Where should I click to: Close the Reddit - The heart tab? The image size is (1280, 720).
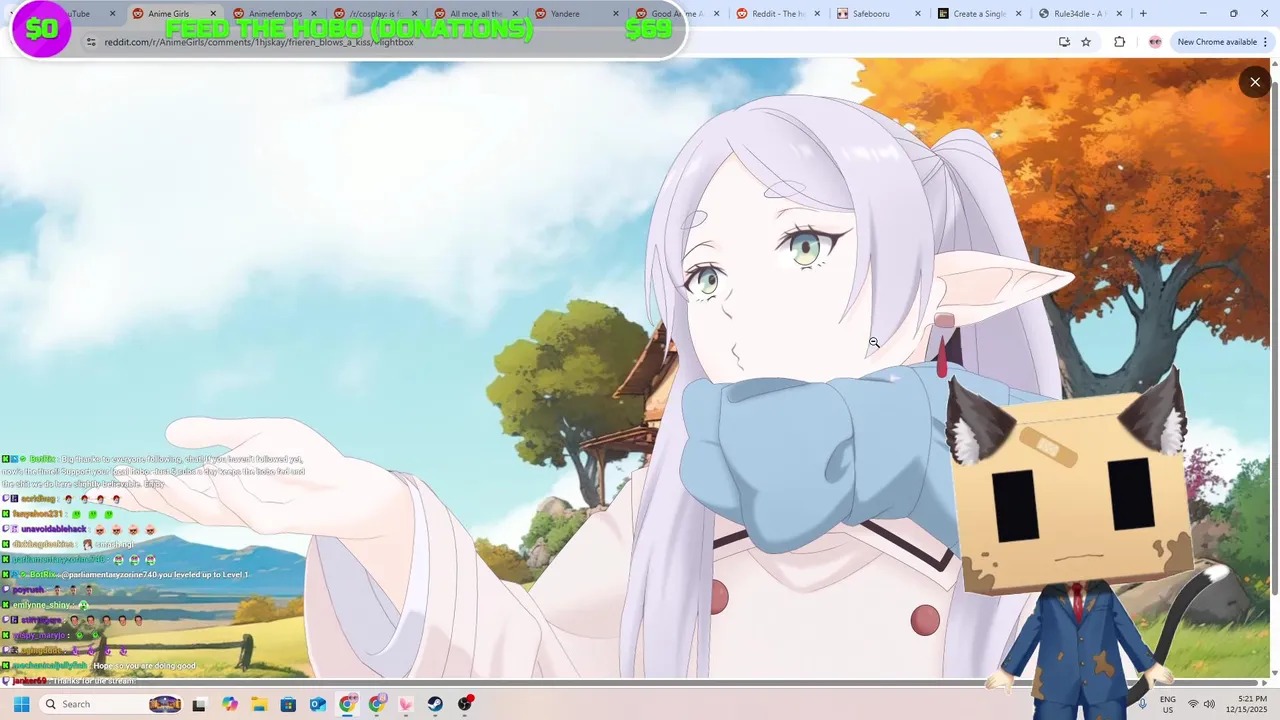817,14
